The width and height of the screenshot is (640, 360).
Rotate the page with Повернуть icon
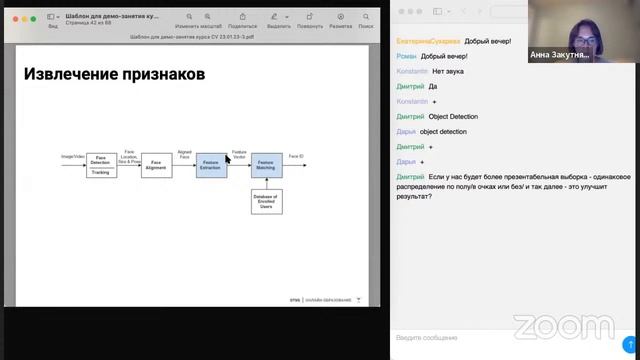click(310, 17)
